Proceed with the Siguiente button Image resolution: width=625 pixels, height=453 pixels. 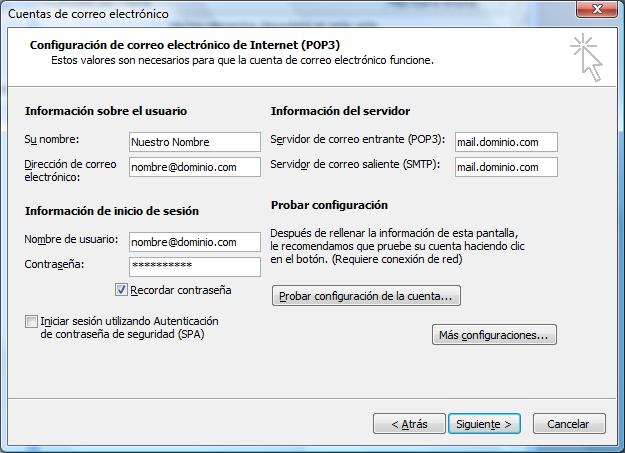coord(484,424)
